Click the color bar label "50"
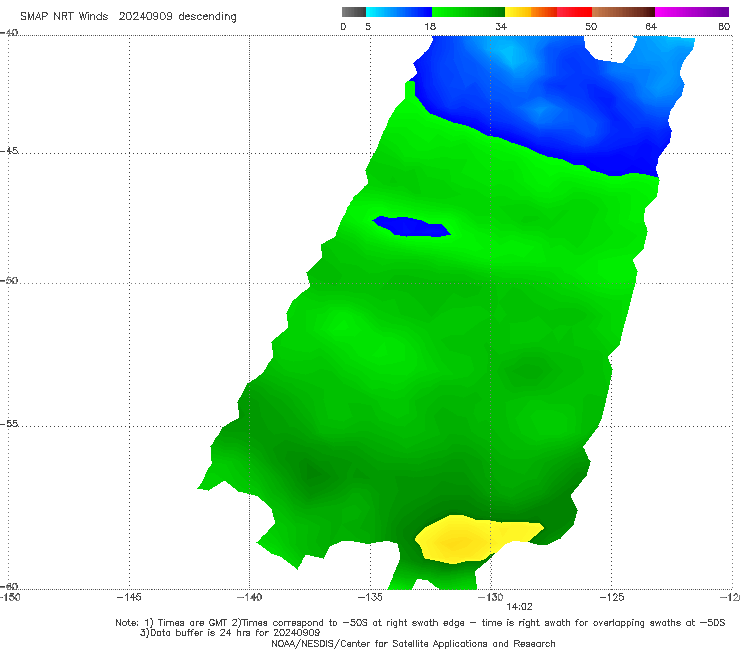740x650 pixels. coord(591,26)
